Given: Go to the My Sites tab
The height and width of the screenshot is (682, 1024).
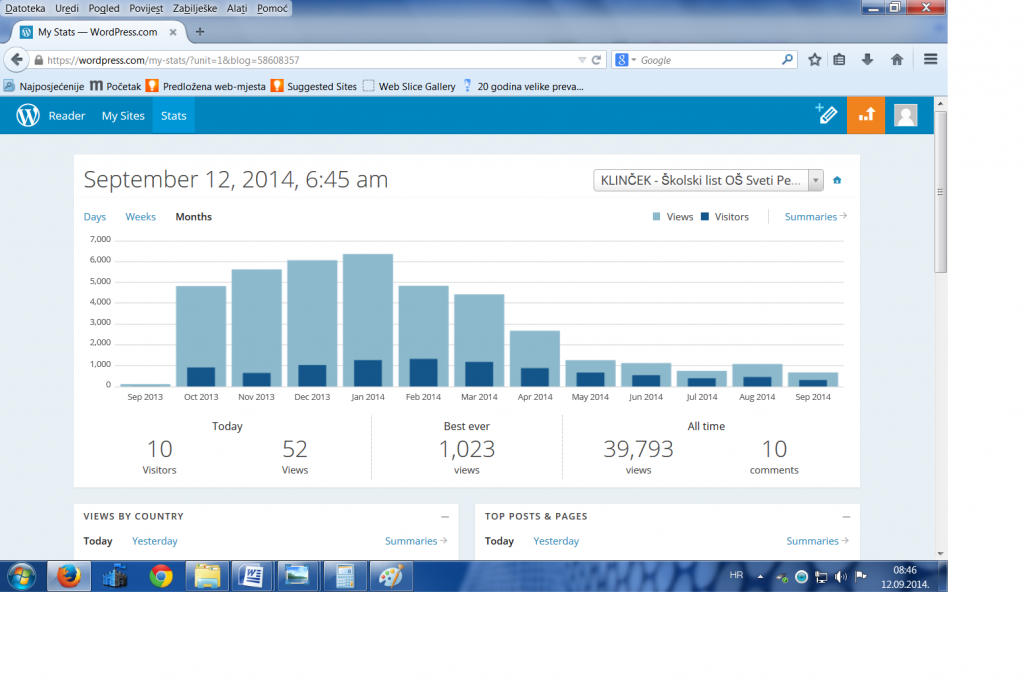Looking at the screenshot, I should (123, 116).
